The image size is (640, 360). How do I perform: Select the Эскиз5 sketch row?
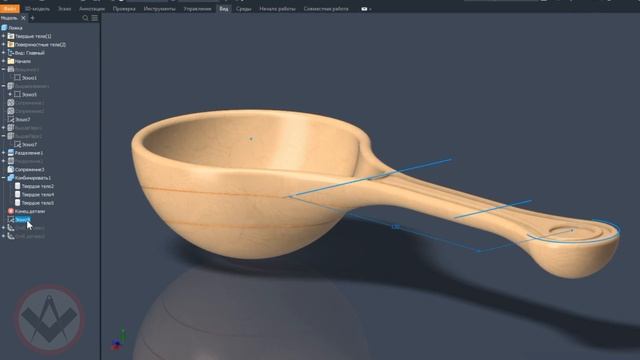point(26,94)
